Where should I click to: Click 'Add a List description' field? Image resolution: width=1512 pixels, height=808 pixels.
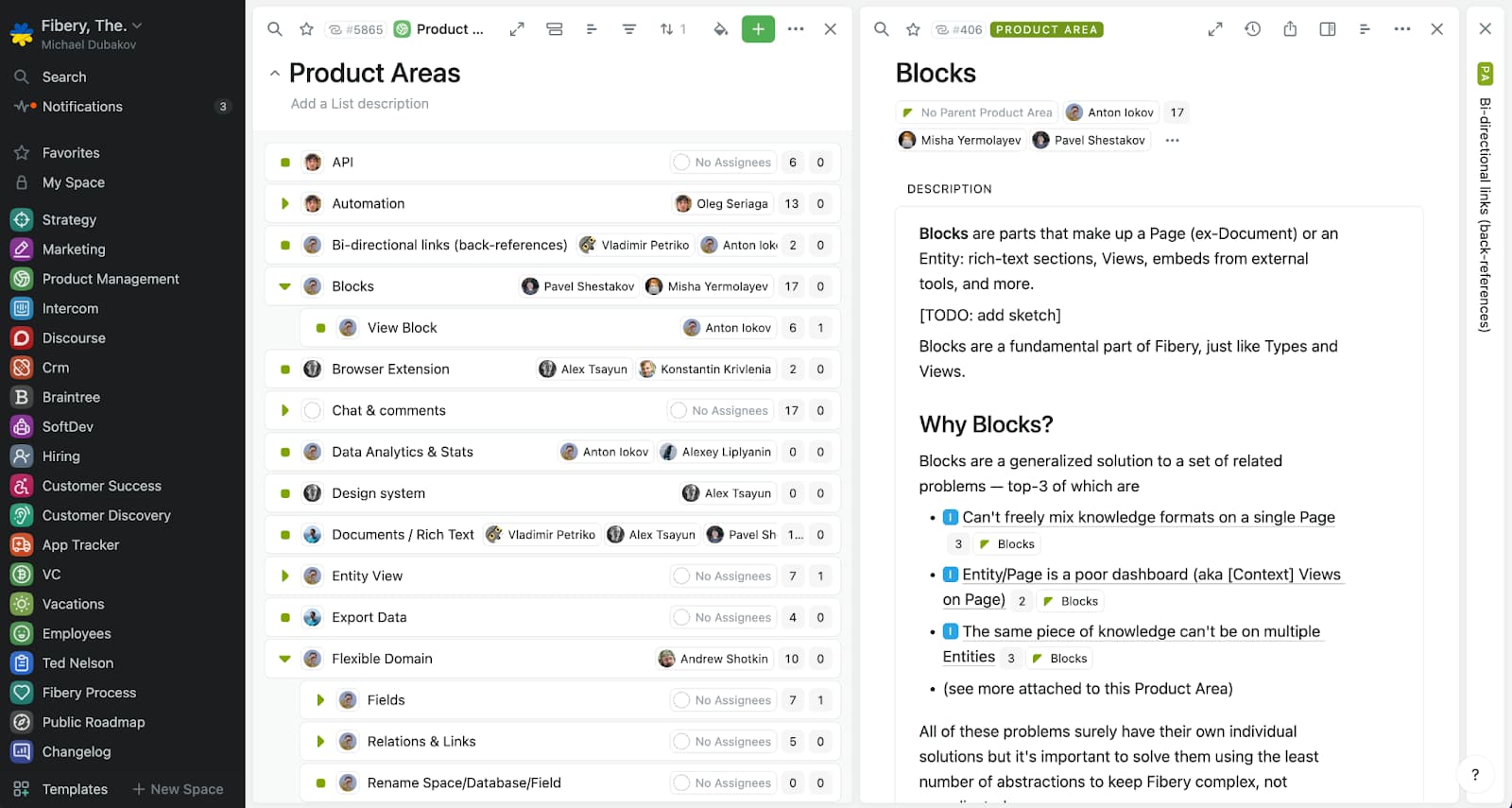[x=359, y=104]
